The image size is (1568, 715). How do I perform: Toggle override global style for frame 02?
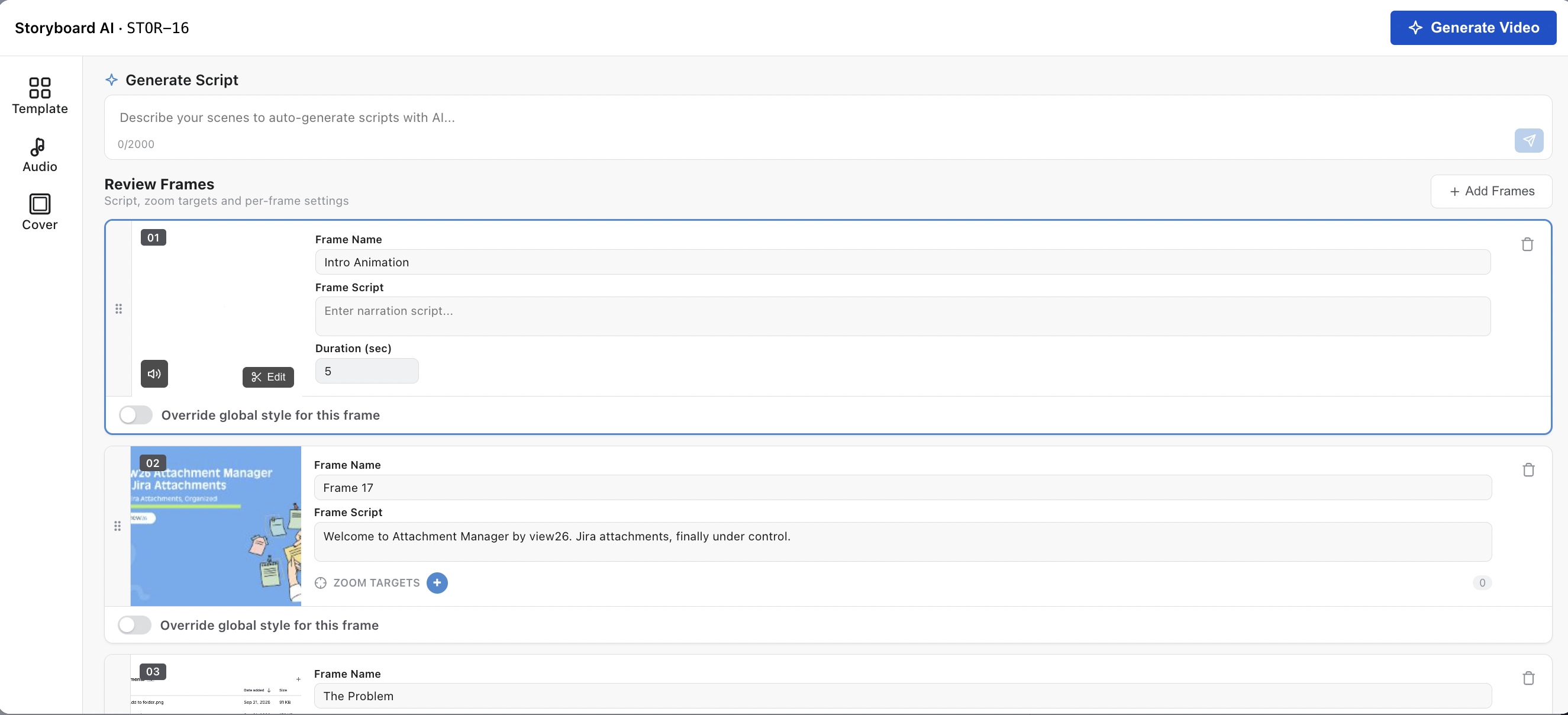(134, 625)
